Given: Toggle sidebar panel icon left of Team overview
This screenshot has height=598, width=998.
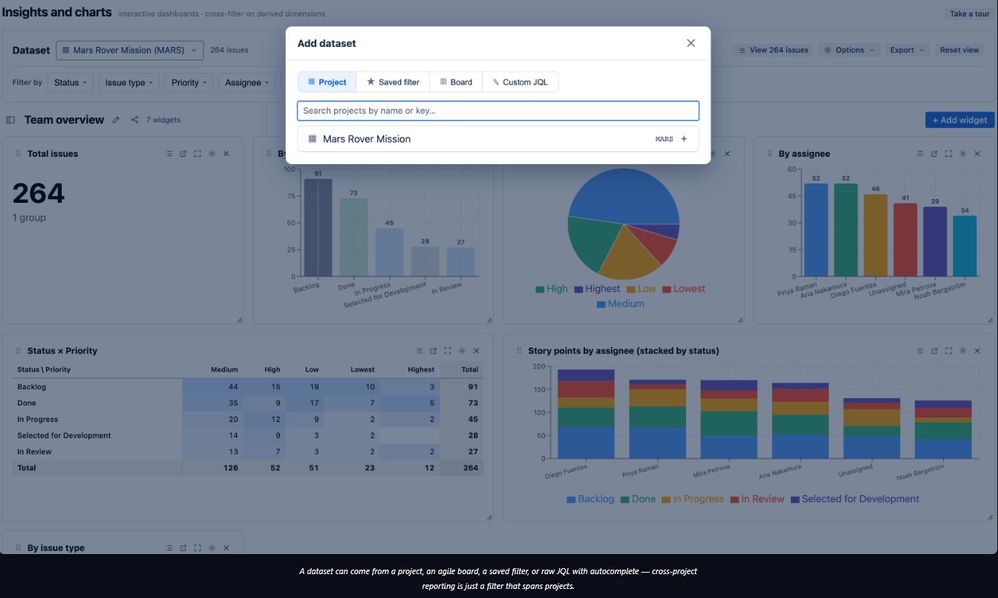Looking at the screenshot, I should coord(10,120).
